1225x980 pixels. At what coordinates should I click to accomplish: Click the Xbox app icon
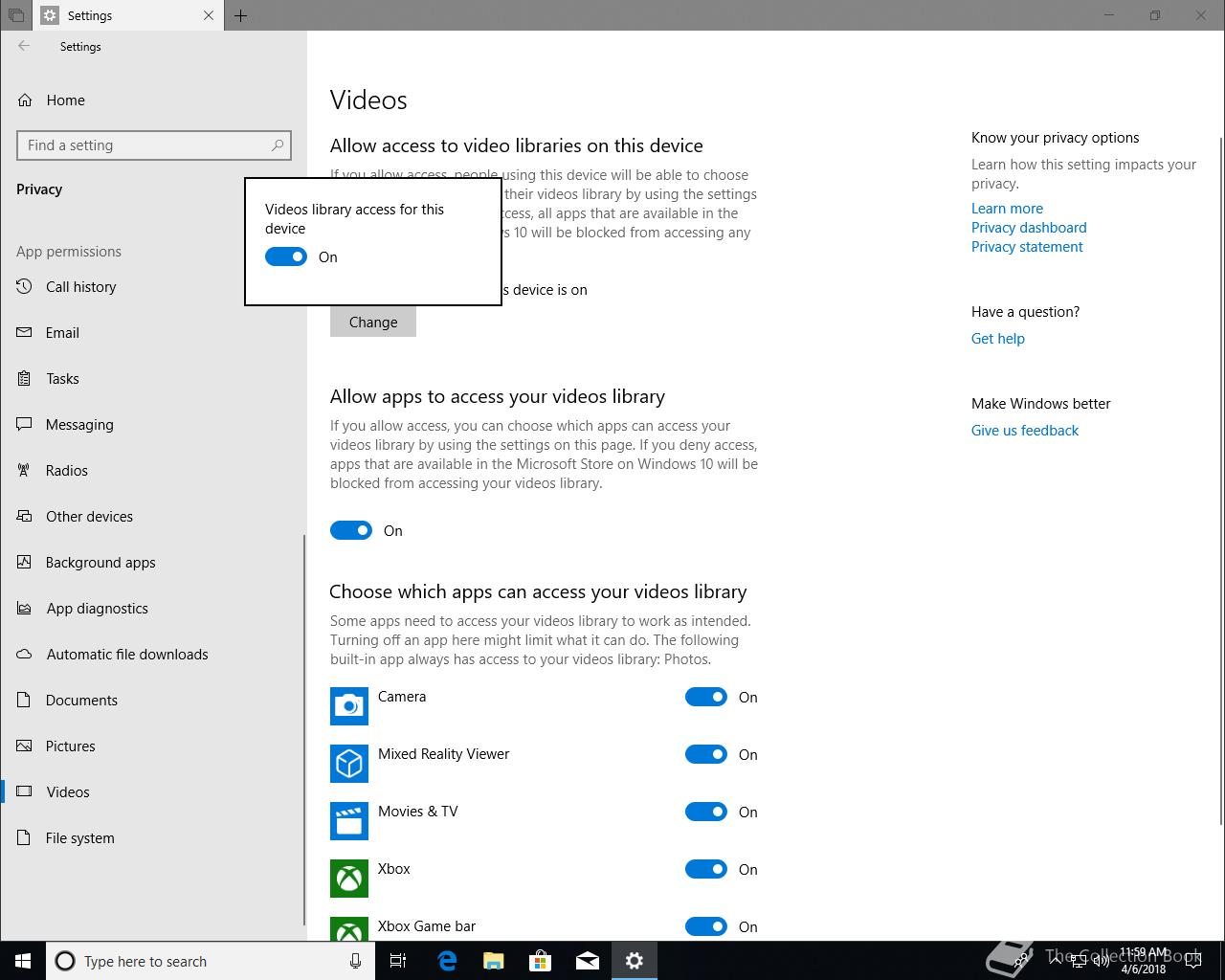[x=349, y=879]
